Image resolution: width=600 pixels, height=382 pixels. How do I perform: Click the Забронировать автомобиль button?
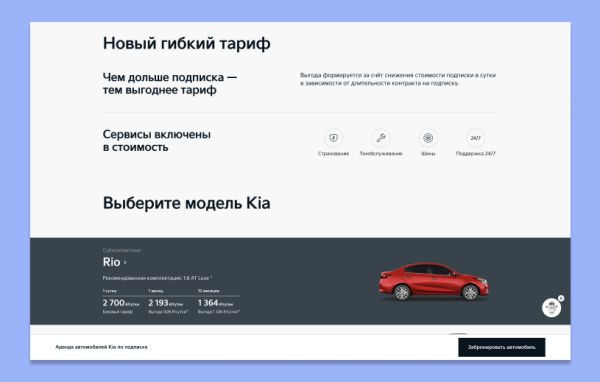click(x=502, y=347)
